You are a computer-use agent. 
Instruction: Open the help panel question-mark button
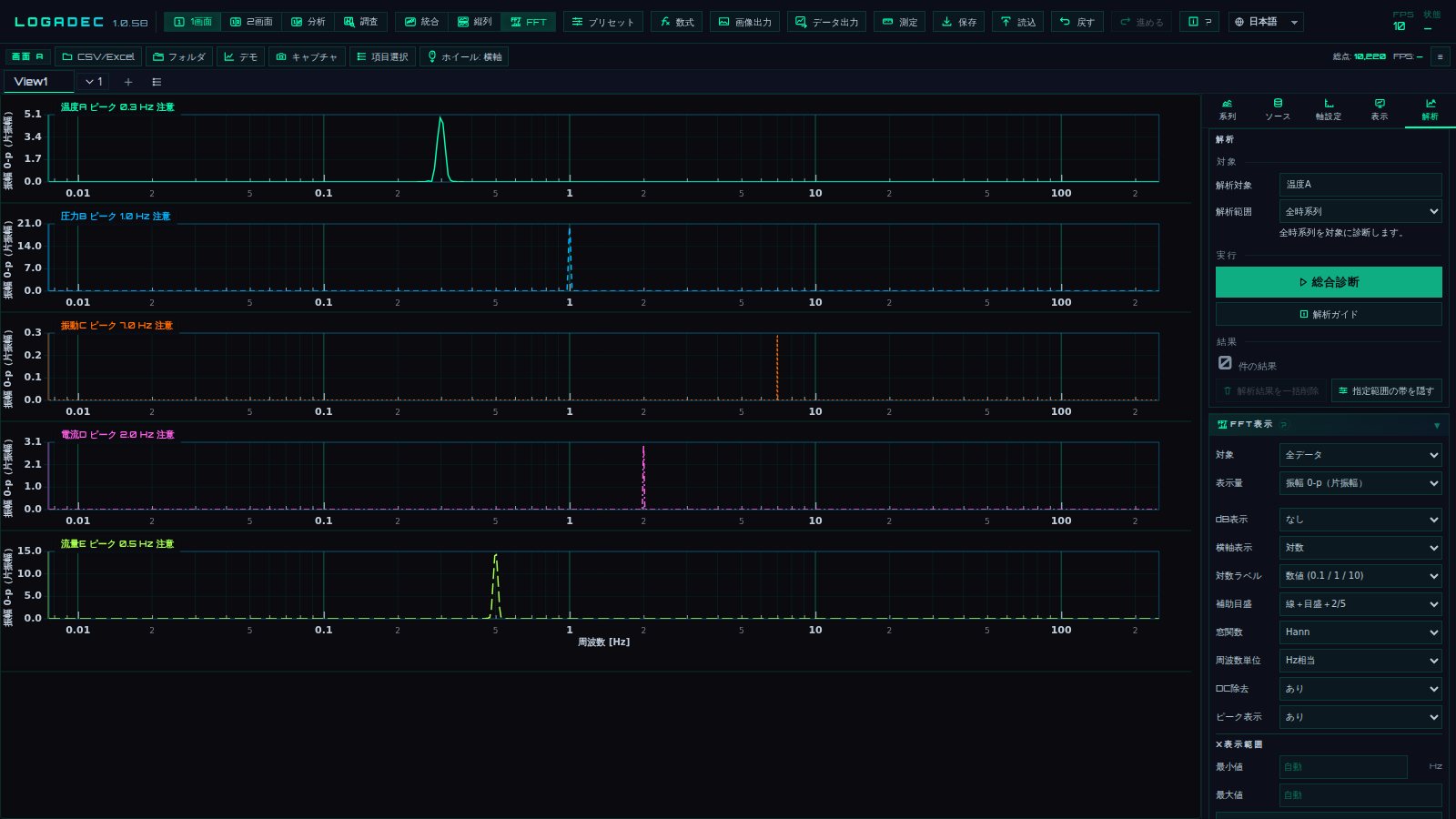click(x=1200, y=22)
